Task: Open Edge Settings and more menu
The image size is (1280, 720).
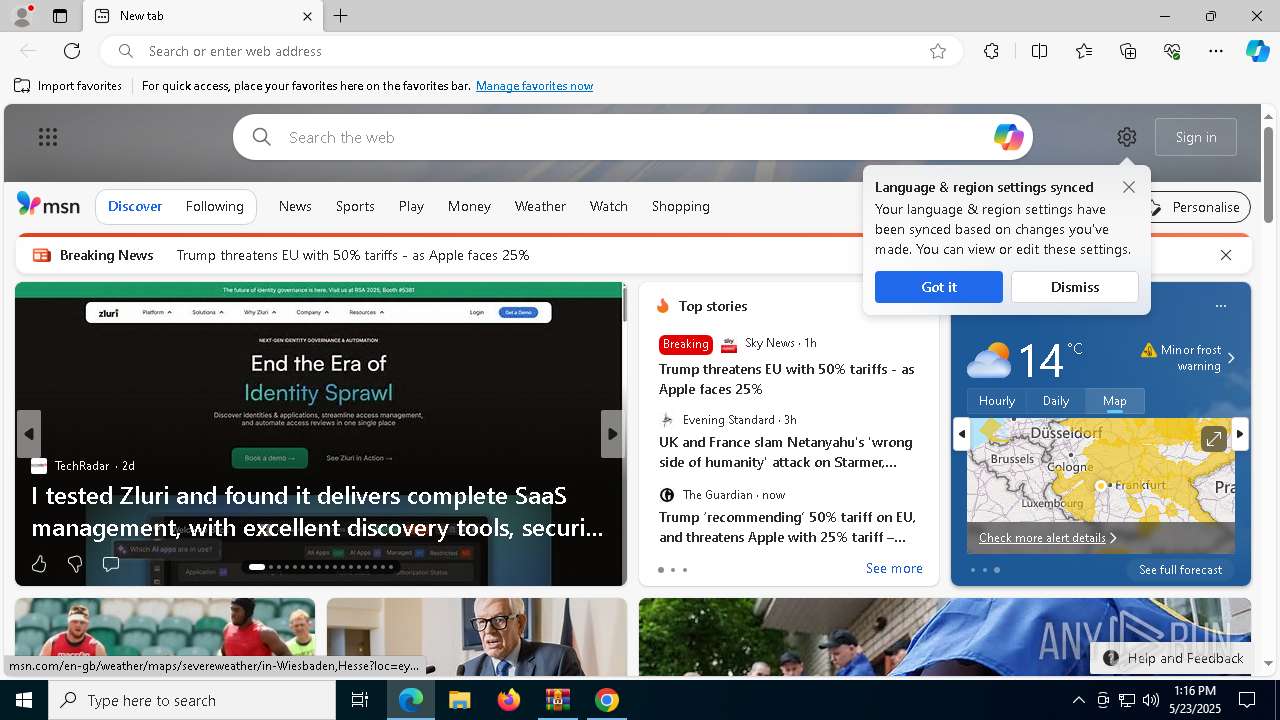Action: [x=1216, y=51]
